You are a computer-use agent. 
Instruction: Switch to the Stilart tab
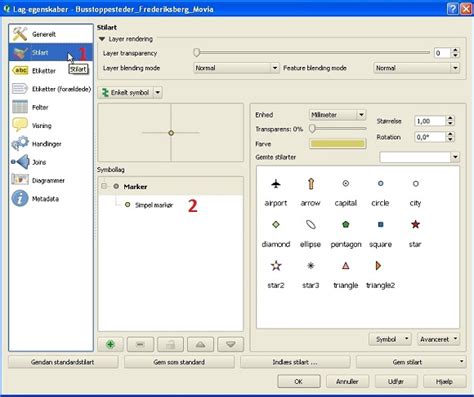(x=51, y=52)
